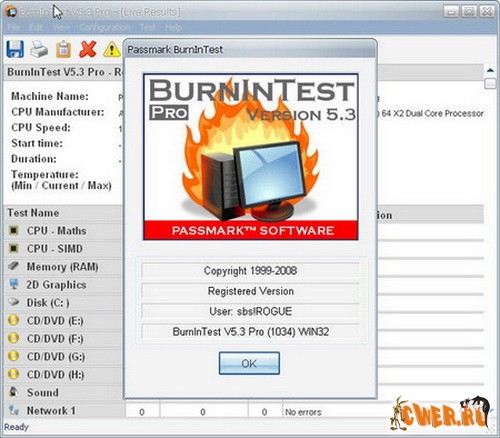Click the BurnInTest splash logo image
This screenshot has height=438, width=500.
251,157
